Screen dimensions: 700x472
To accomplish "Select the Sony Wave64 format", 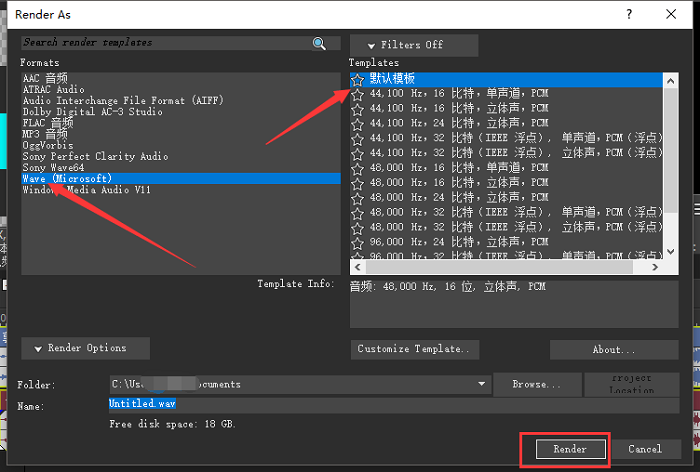I will pos(181,167).
